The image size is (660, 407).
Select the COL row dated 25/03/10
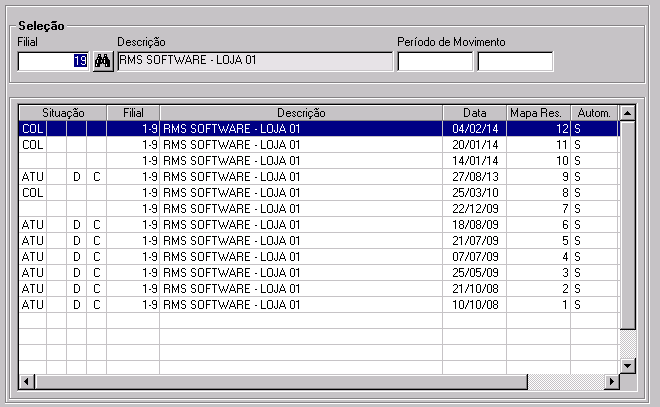click(300, 193)
